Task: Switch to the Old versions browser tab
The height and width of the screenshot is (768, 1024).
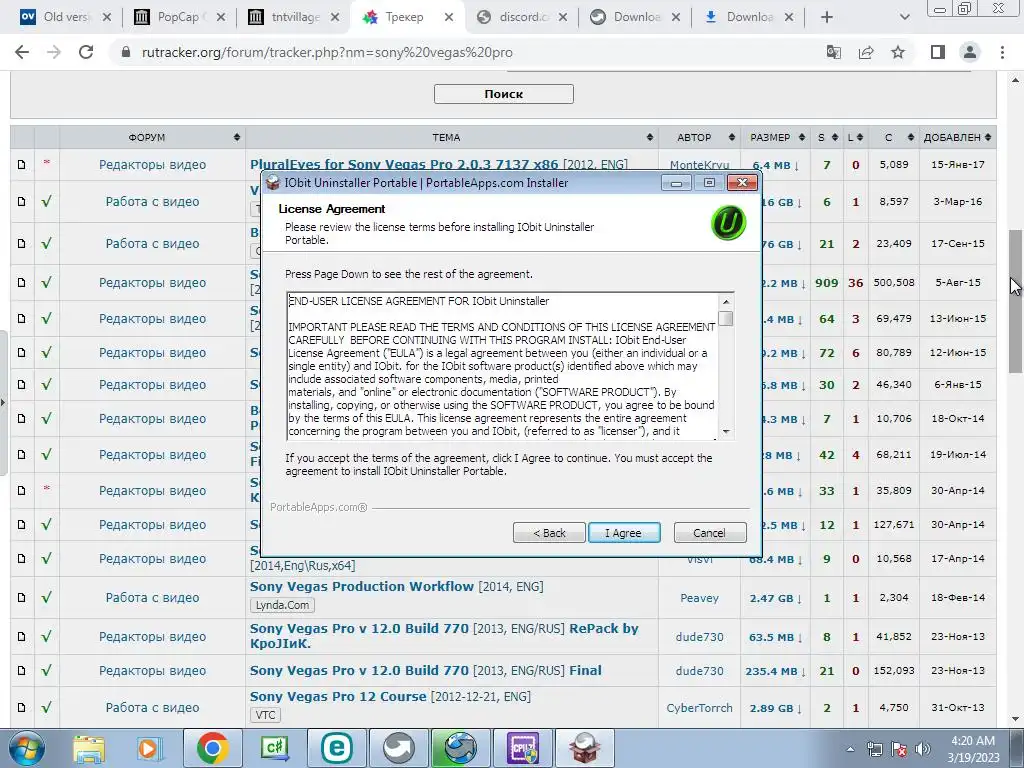Action: coord(65,17)
